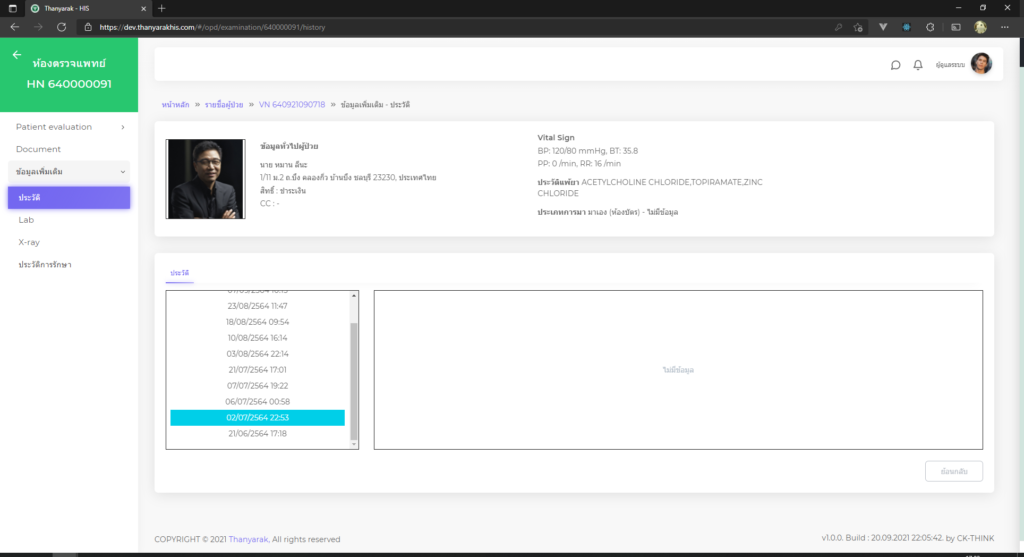
Task: Click the VN 640921090718 breadcrumb link
Action: tap(291, 104)
